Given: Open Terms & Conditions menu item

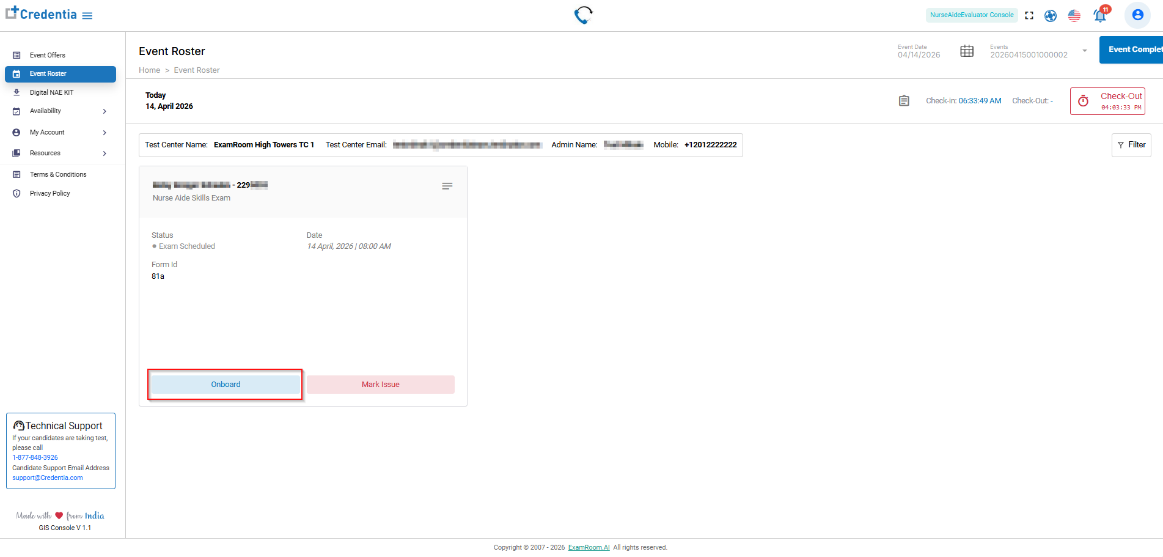Looking at the screenshot, I should pyautogui.click(x=58, y=174).
